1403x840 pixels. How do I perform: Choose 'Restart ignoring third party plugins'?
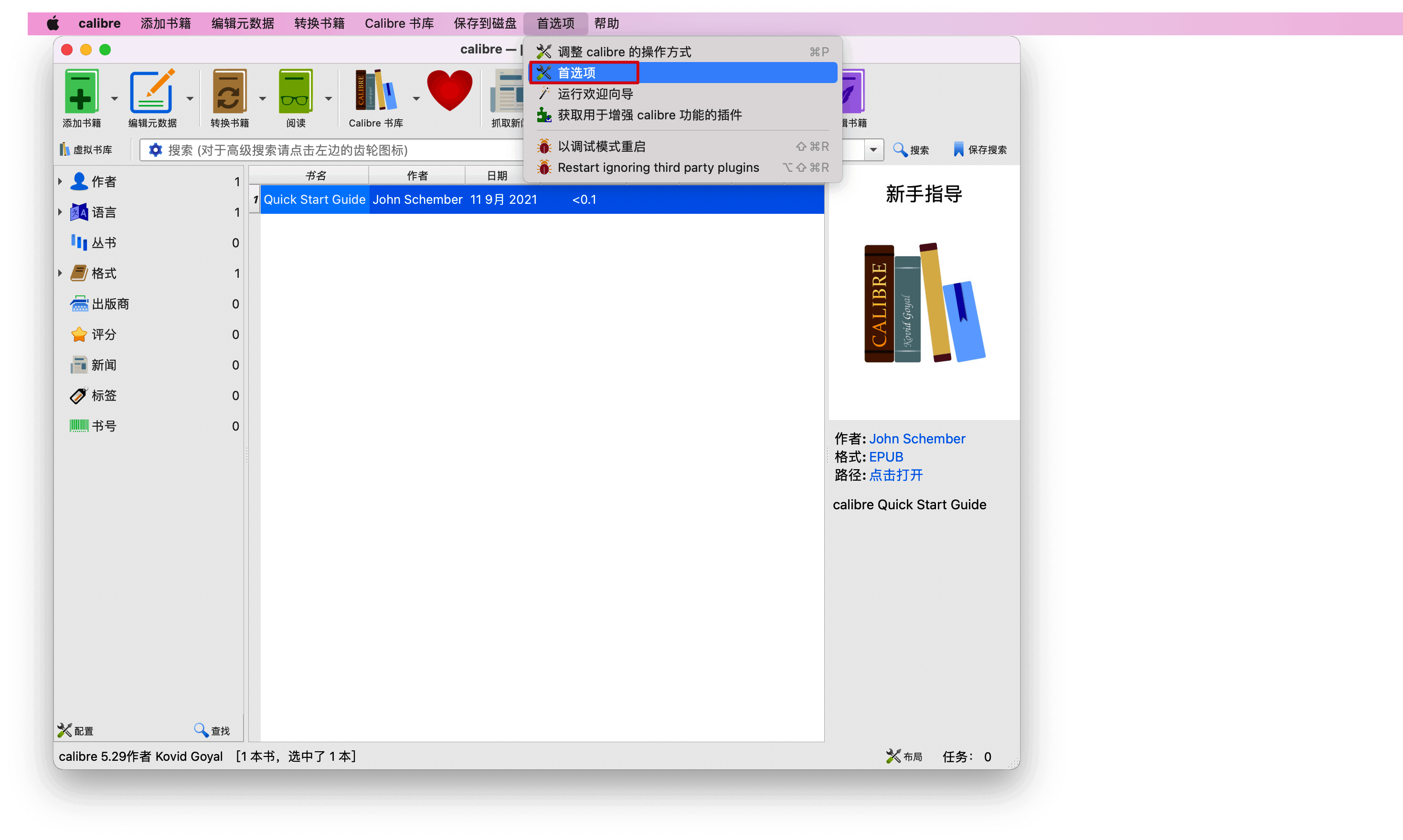pyautogui.click(x=683, y=167)
